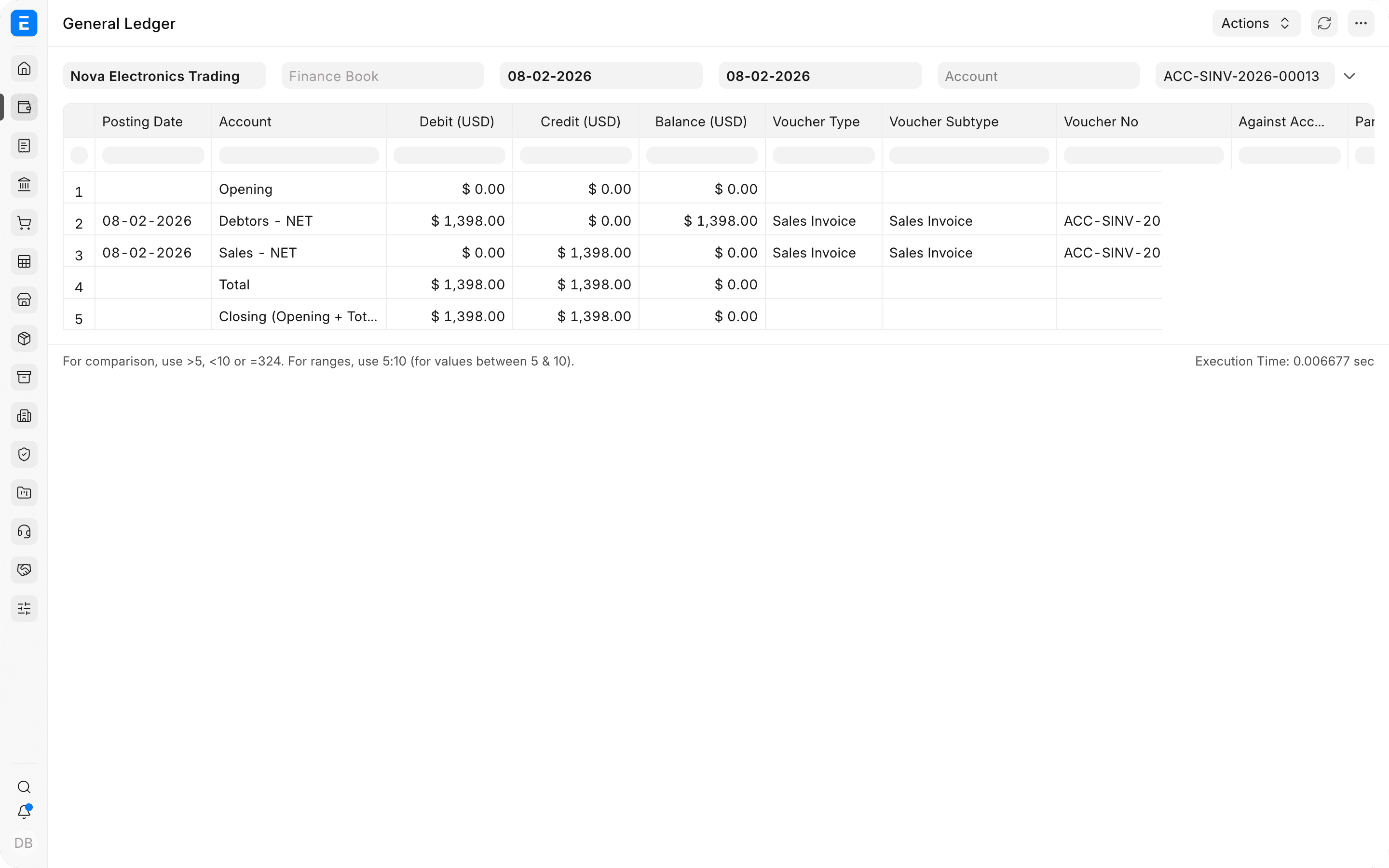
Task: Open the archive box sidebar icon
Action: click(24, 377)
